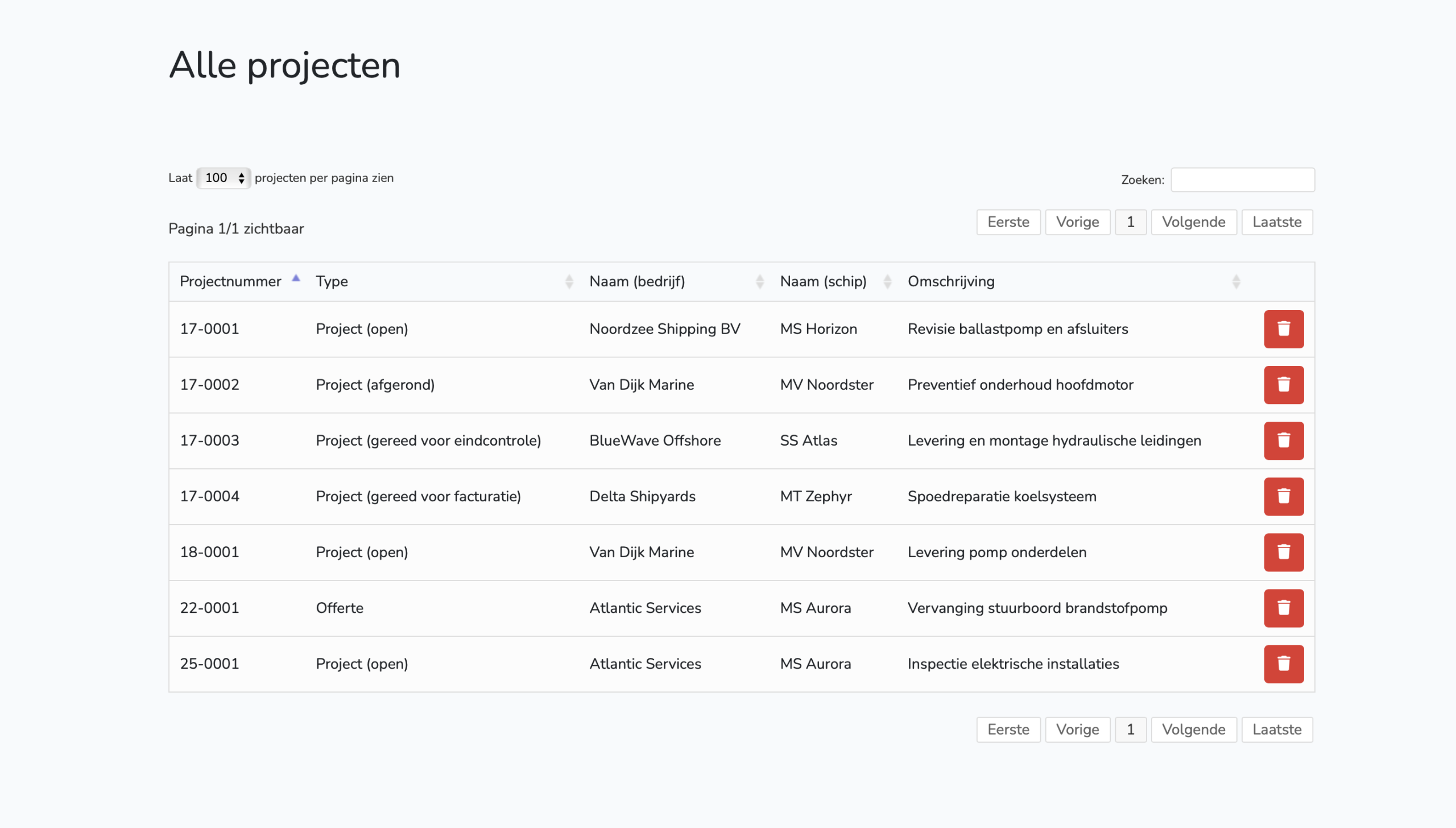Viewport: 1456px width, 828px height.
Task: Trash the 18-0001 project row
Action: click(1283, 552)
